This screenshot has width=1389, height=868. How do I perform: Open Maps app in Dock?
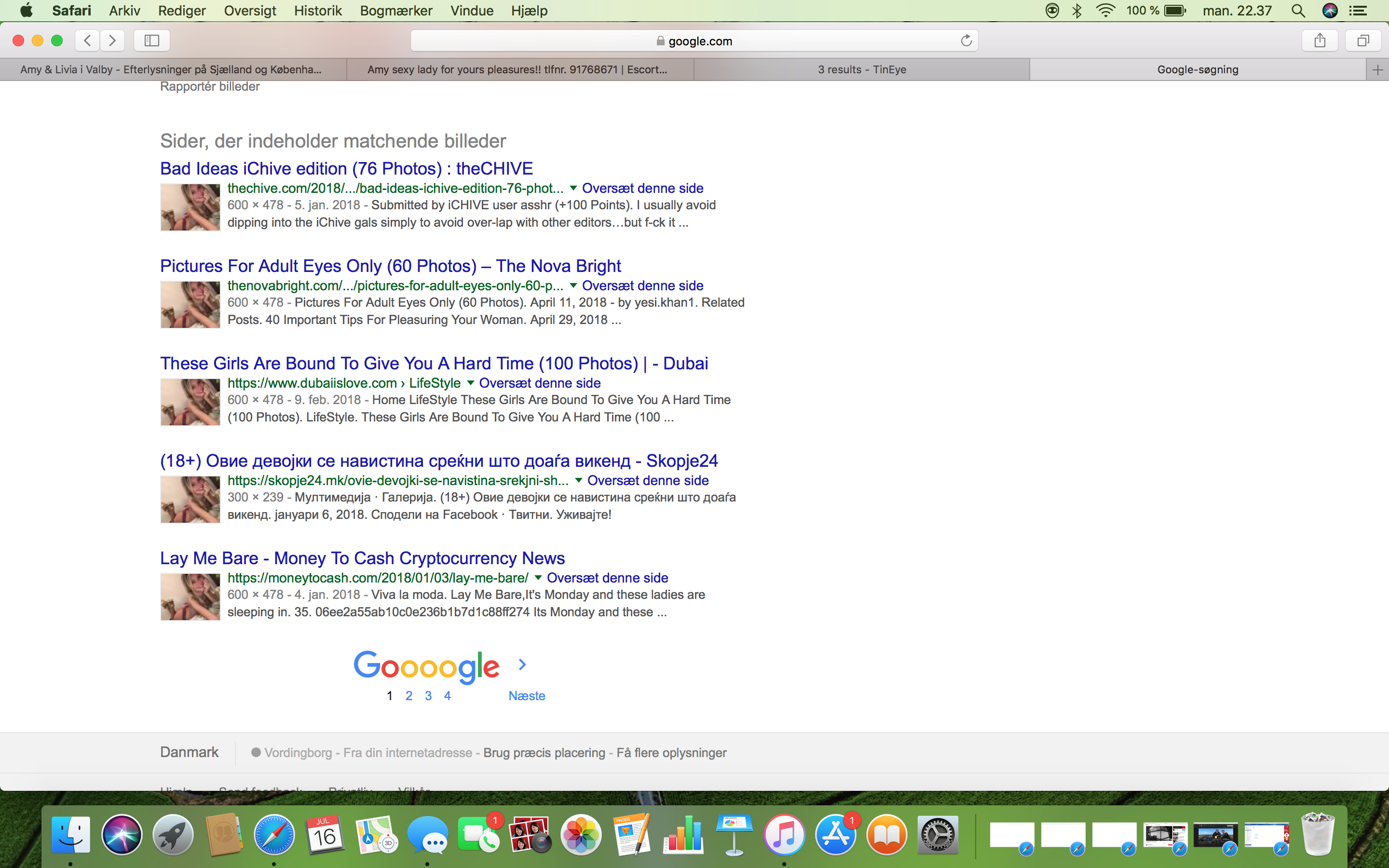click(377, 834)
